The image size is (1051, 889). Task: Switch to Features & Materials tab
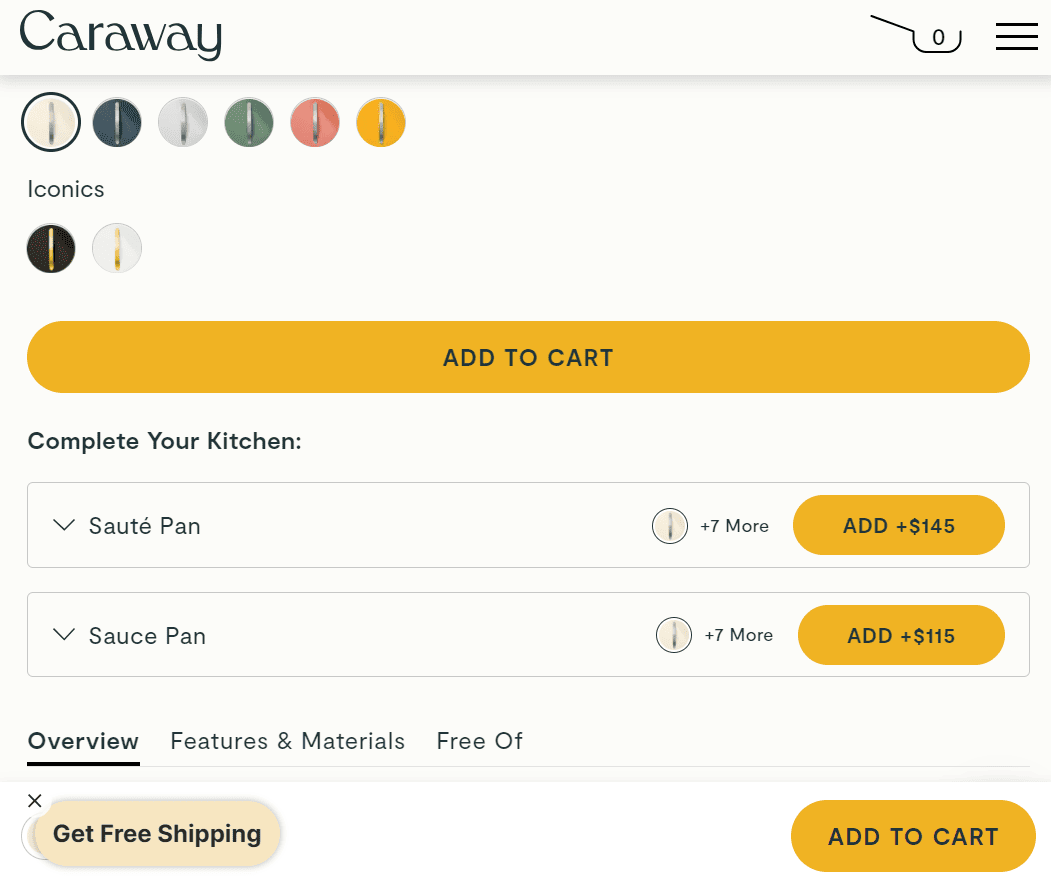(288, 741)
